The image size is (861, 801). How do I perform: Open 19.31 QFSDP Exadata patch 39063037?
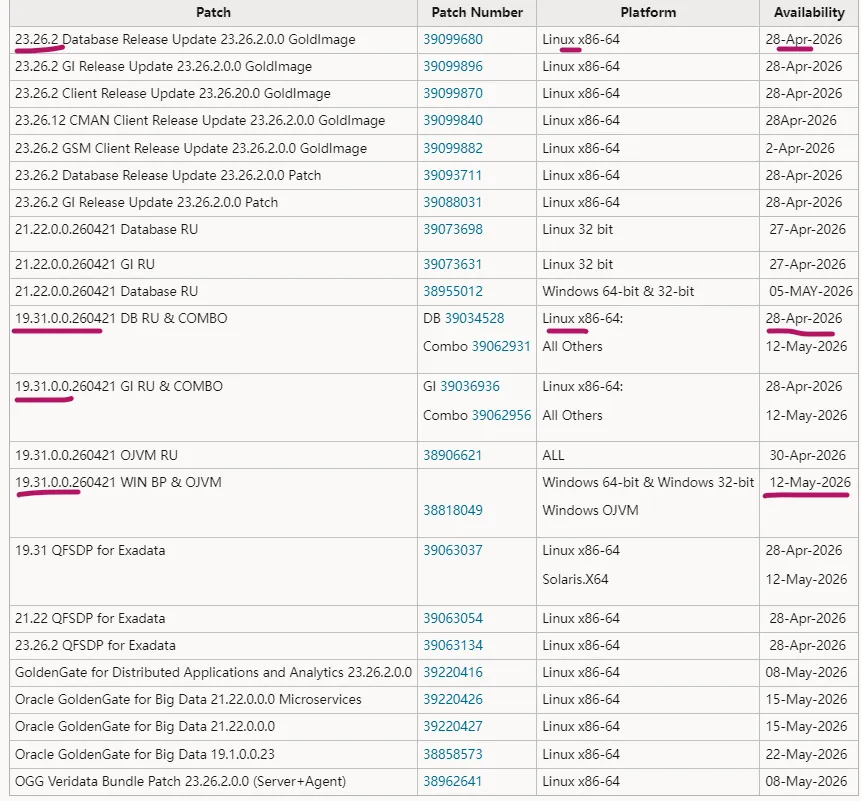click(452, 550)
